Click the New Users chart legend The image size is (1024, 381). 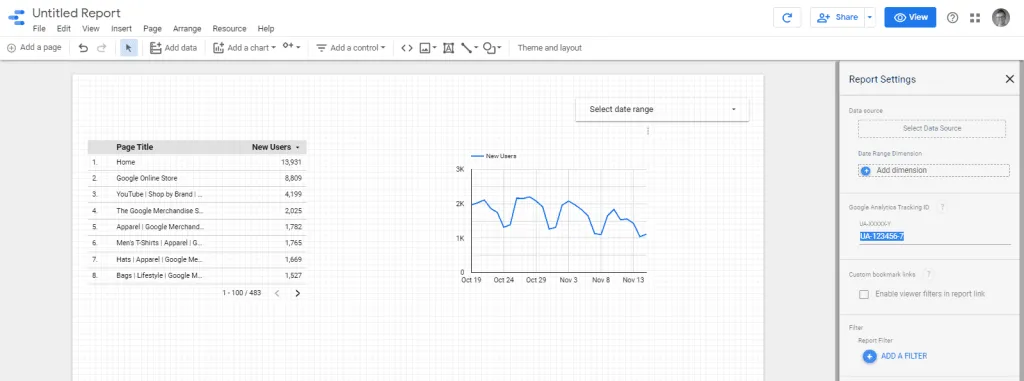494,156
